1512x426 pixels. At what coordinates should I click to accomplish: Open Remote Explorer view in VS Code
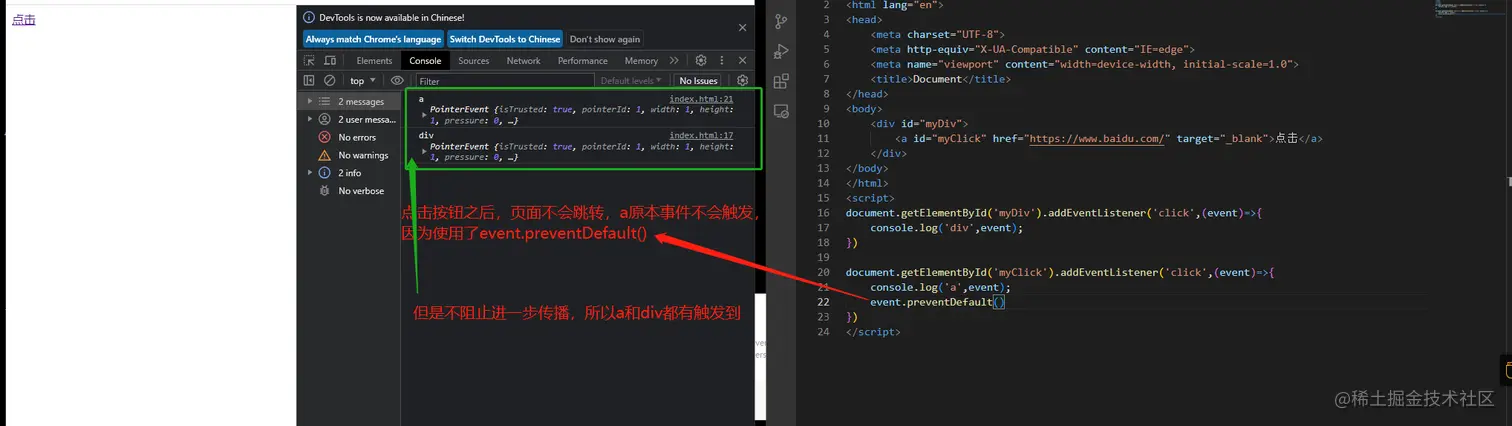tap(781, 111)
